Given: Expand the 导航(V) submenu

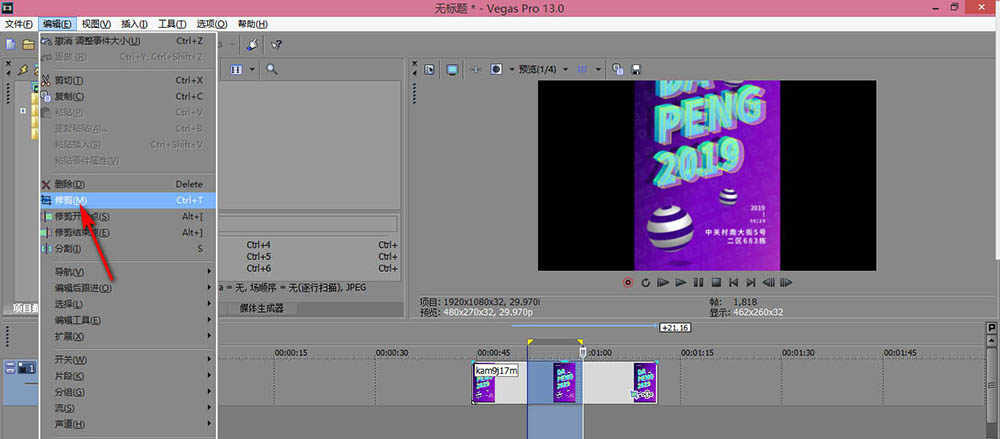Looking at the screenshot, I should (128, 272).
